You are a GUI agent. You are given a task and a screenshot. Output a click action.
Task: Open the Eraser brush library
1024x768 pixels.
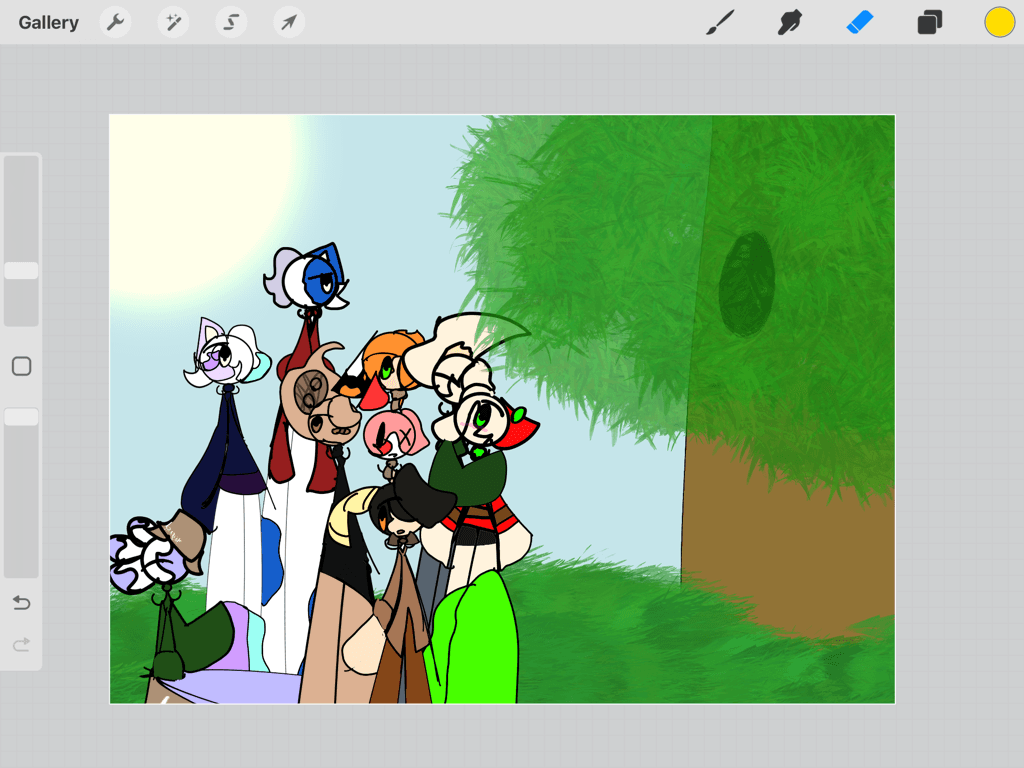pos(859,22)
